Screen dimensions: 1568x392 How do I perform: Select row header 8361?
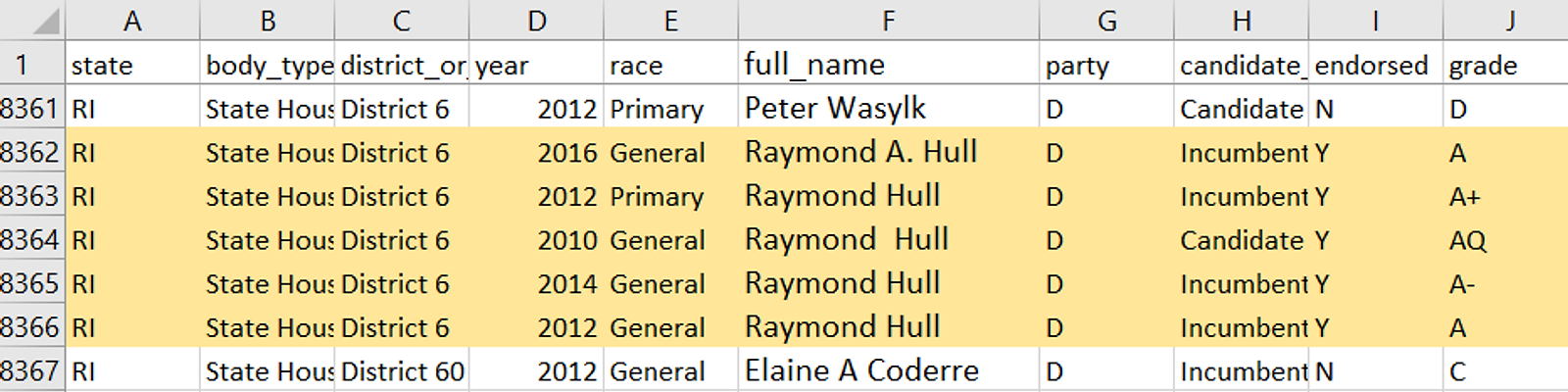(x=32, y=109)
